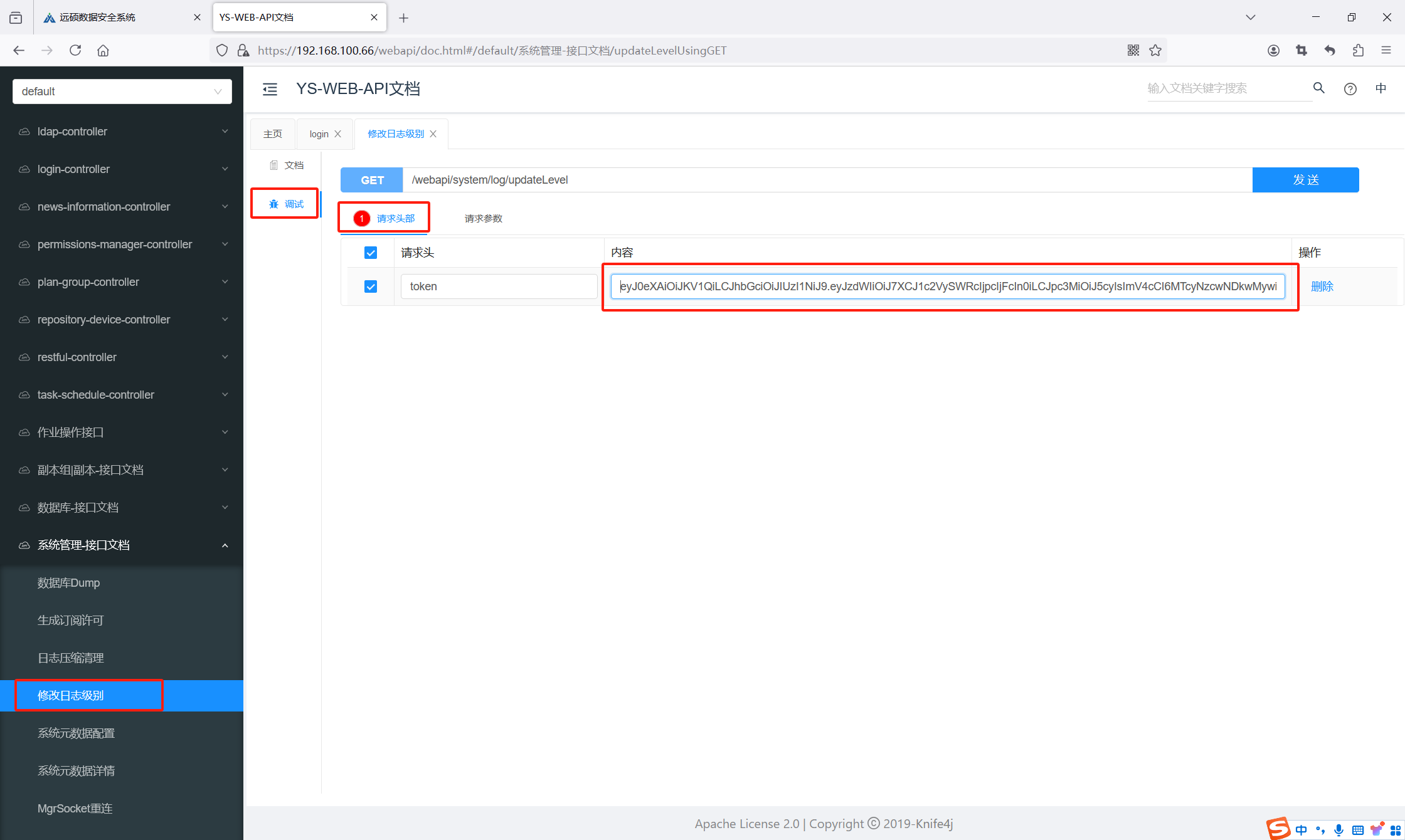Bookmark page with the star icon

[x=1155, y=50]
